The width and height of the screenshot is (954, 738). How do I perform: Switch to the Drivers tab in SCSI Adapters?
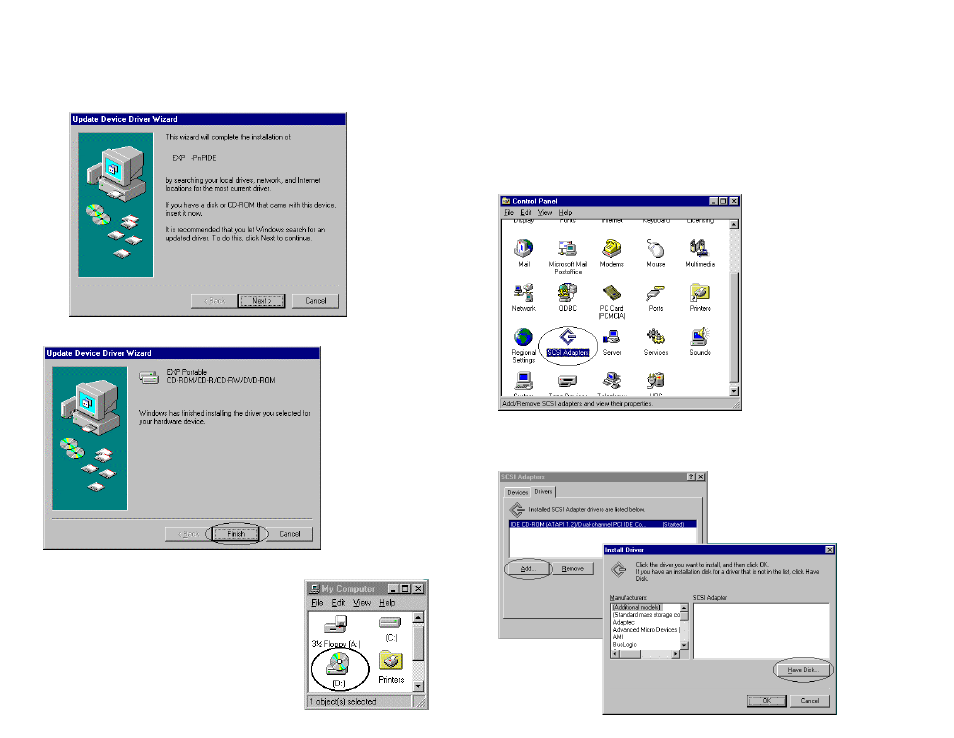point(543,492)
